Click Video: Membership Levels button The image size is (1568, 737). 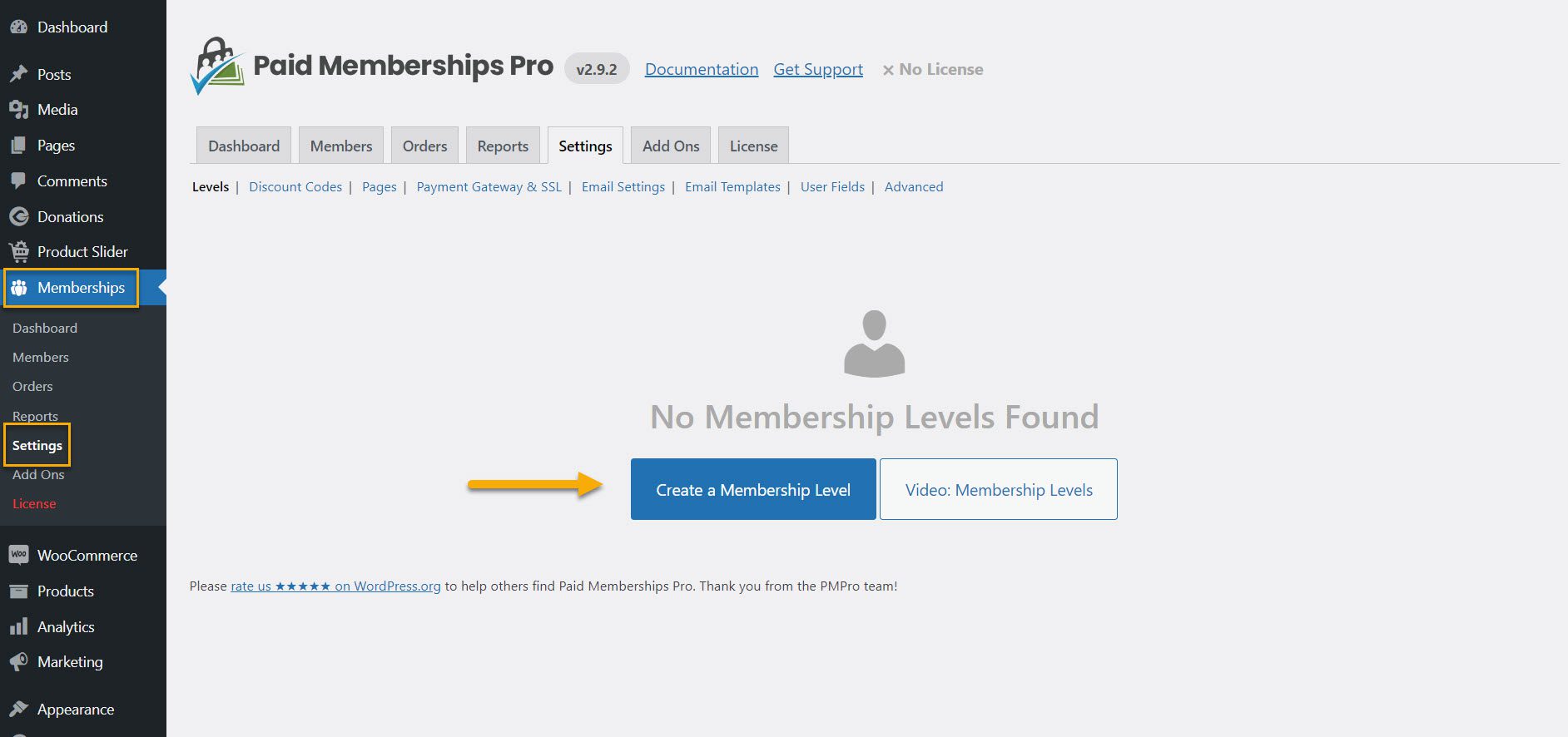999,489
